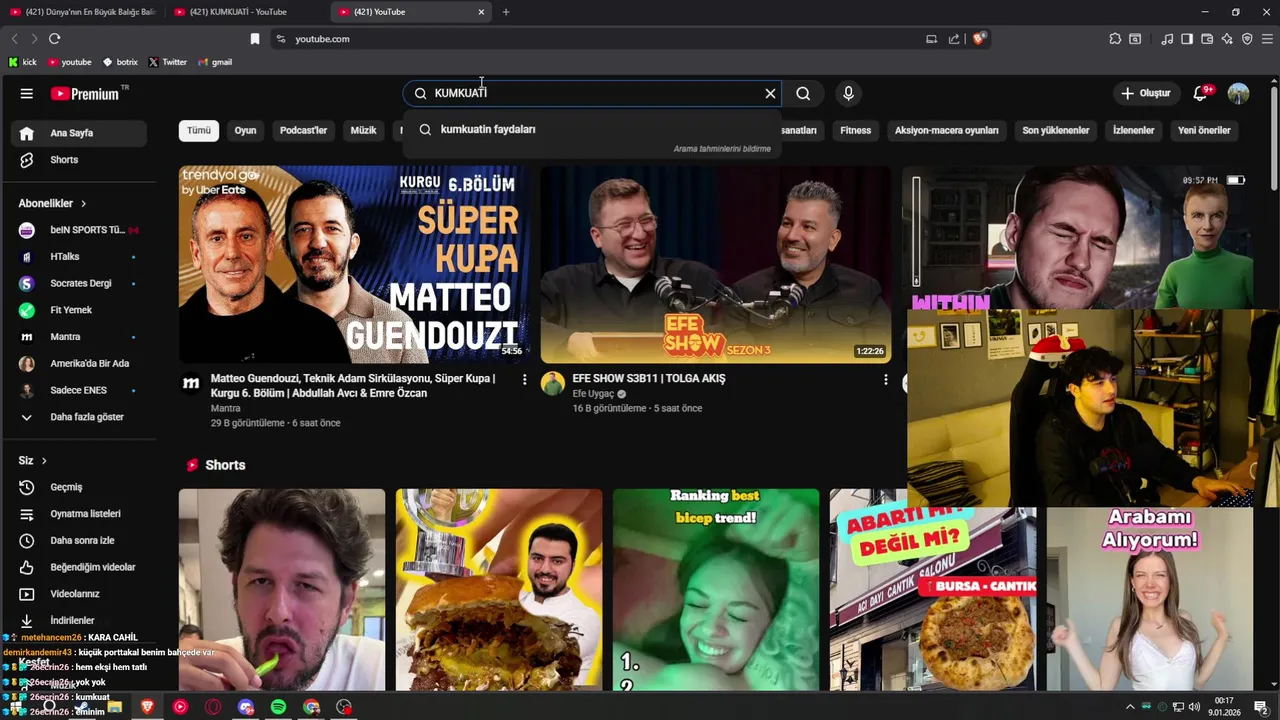Viewport: 1280px width, 720px height.
Task: Open Oynatma listeleri
Action: click(78, 514)
